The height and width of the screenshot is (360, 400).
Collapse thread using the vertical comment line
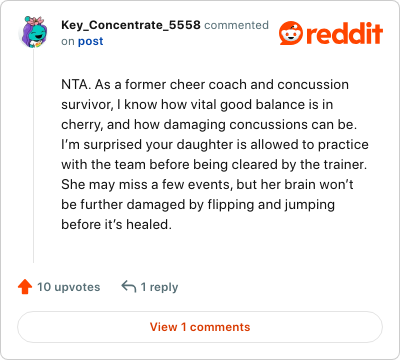33,157
